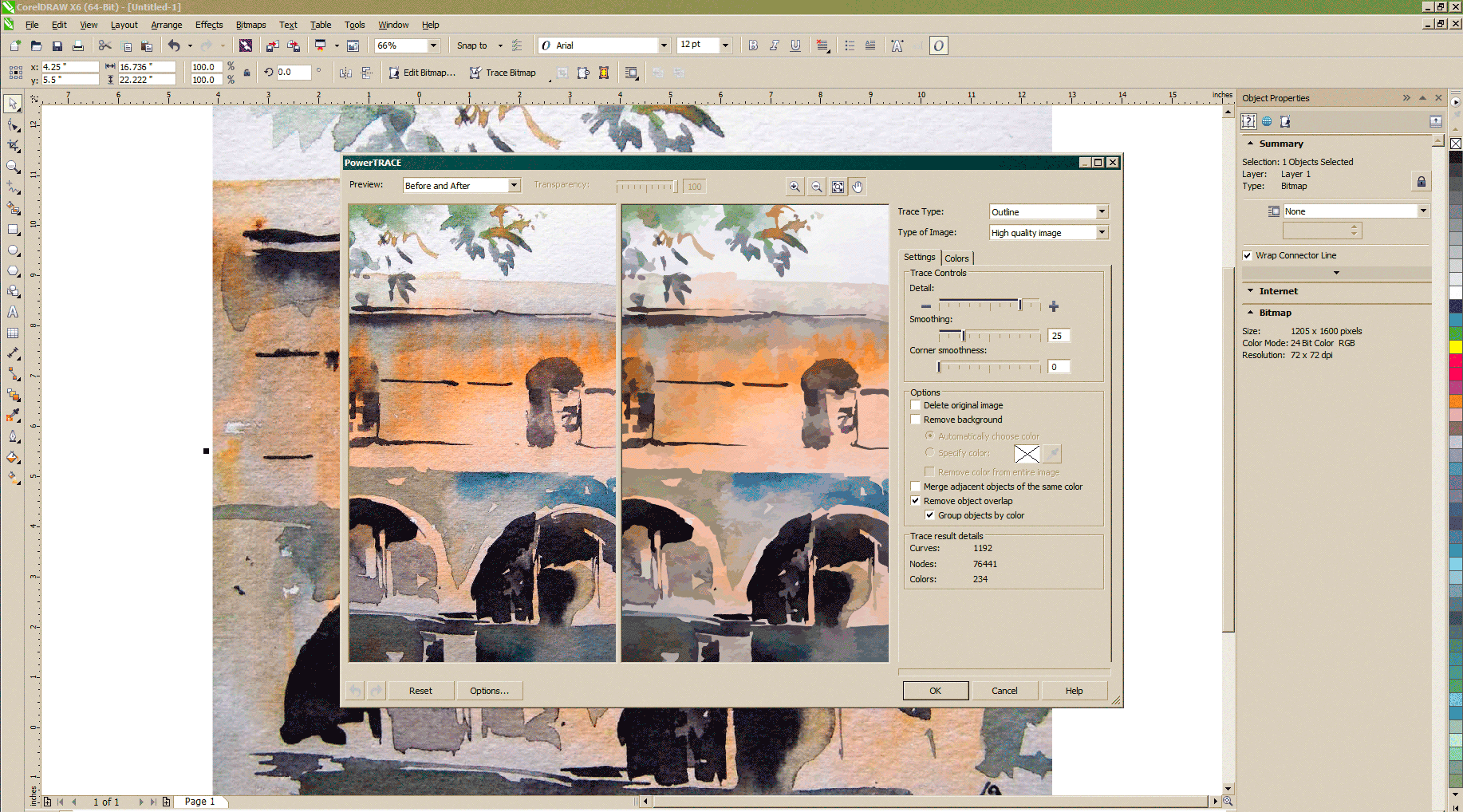The height and width of the screenshot is (812, 1463).
Task: Open the Arrange menu
Action: 166,25
